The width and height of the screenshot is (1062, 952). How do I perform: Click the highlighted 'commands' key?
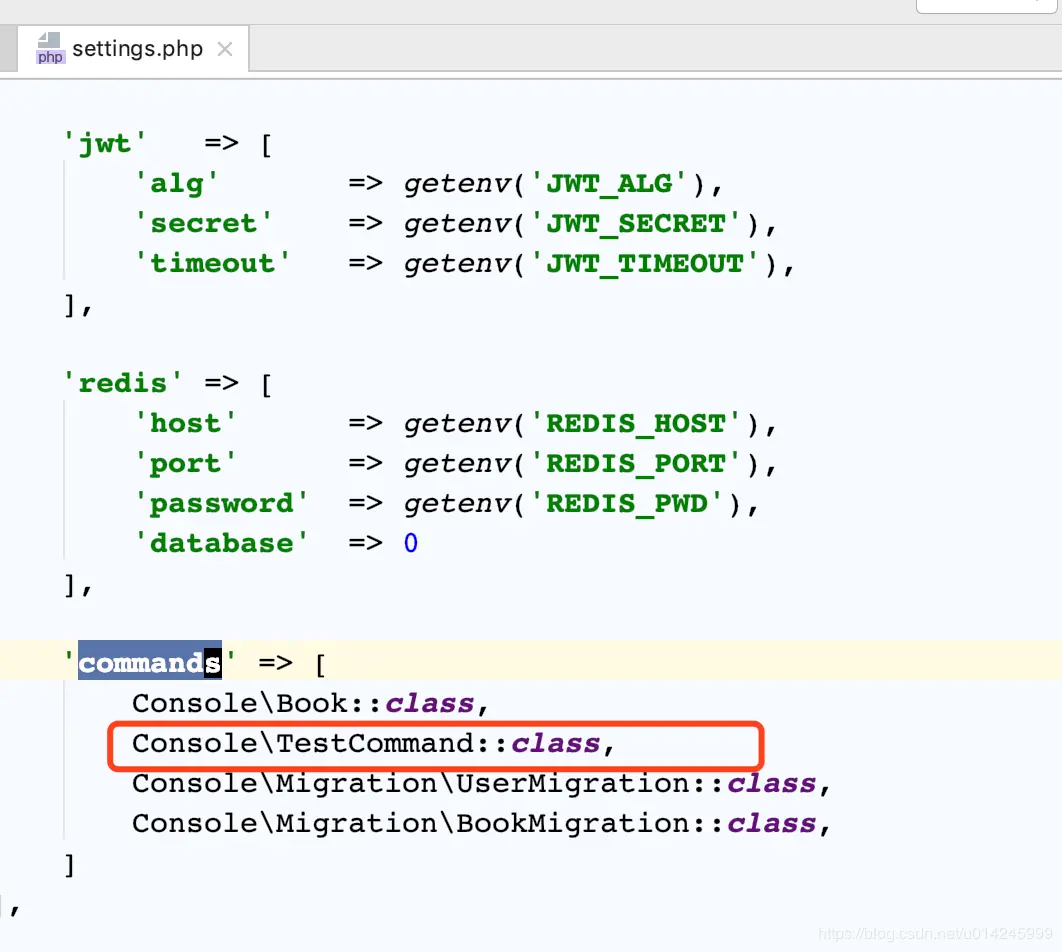(x=150, y=662)
